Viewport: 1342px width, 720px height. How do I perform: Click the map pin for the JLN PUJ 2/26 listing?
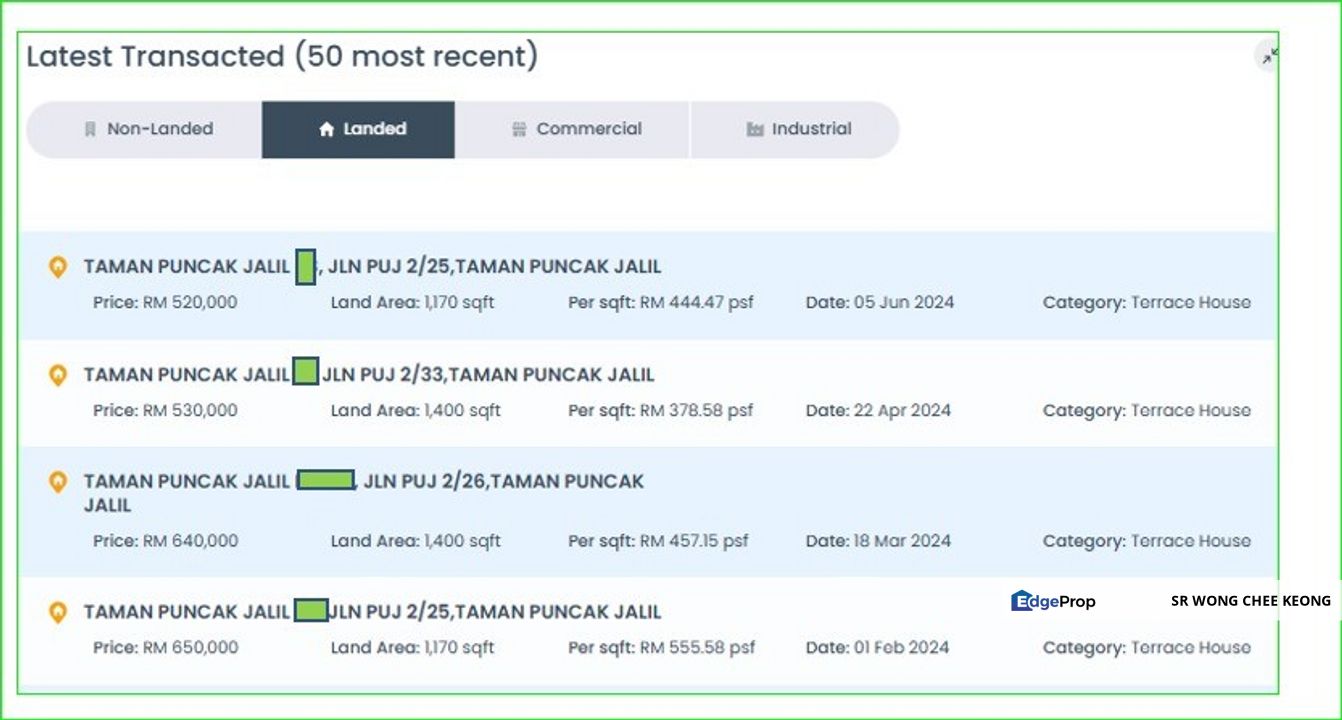pyautogui.click(x=58, y=482)
